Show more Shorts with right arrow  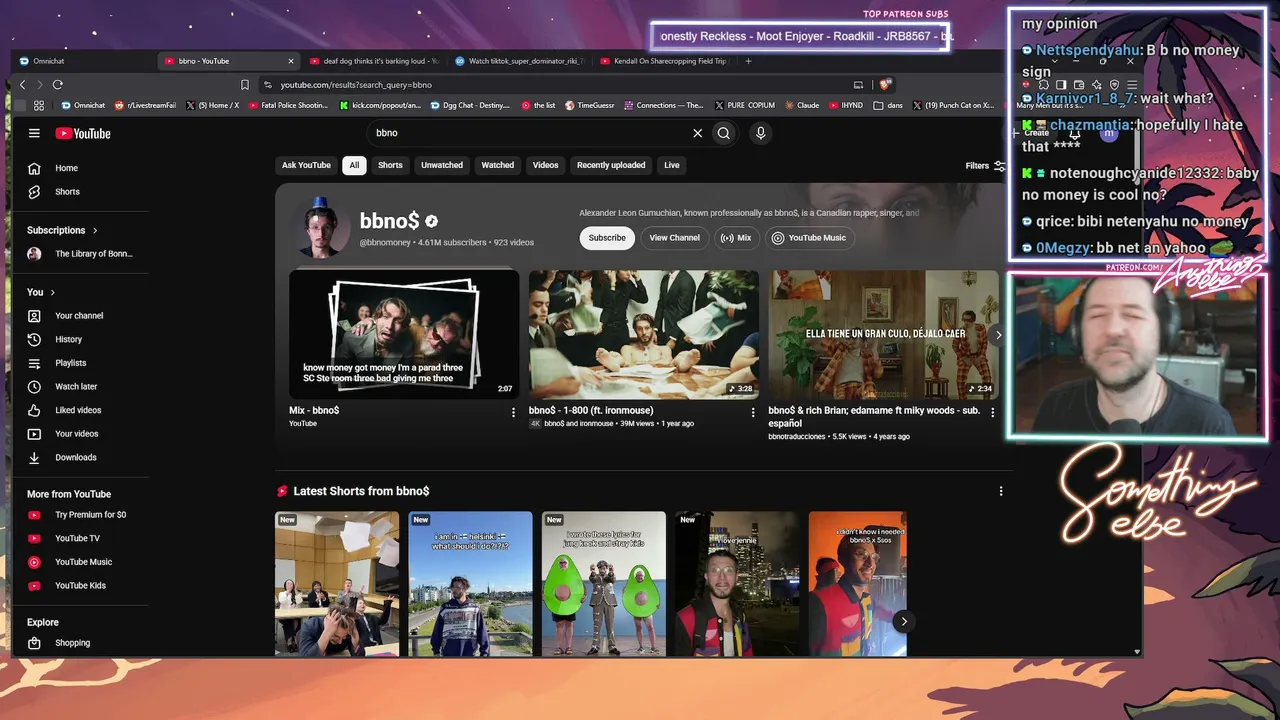(x=904, y=621)
